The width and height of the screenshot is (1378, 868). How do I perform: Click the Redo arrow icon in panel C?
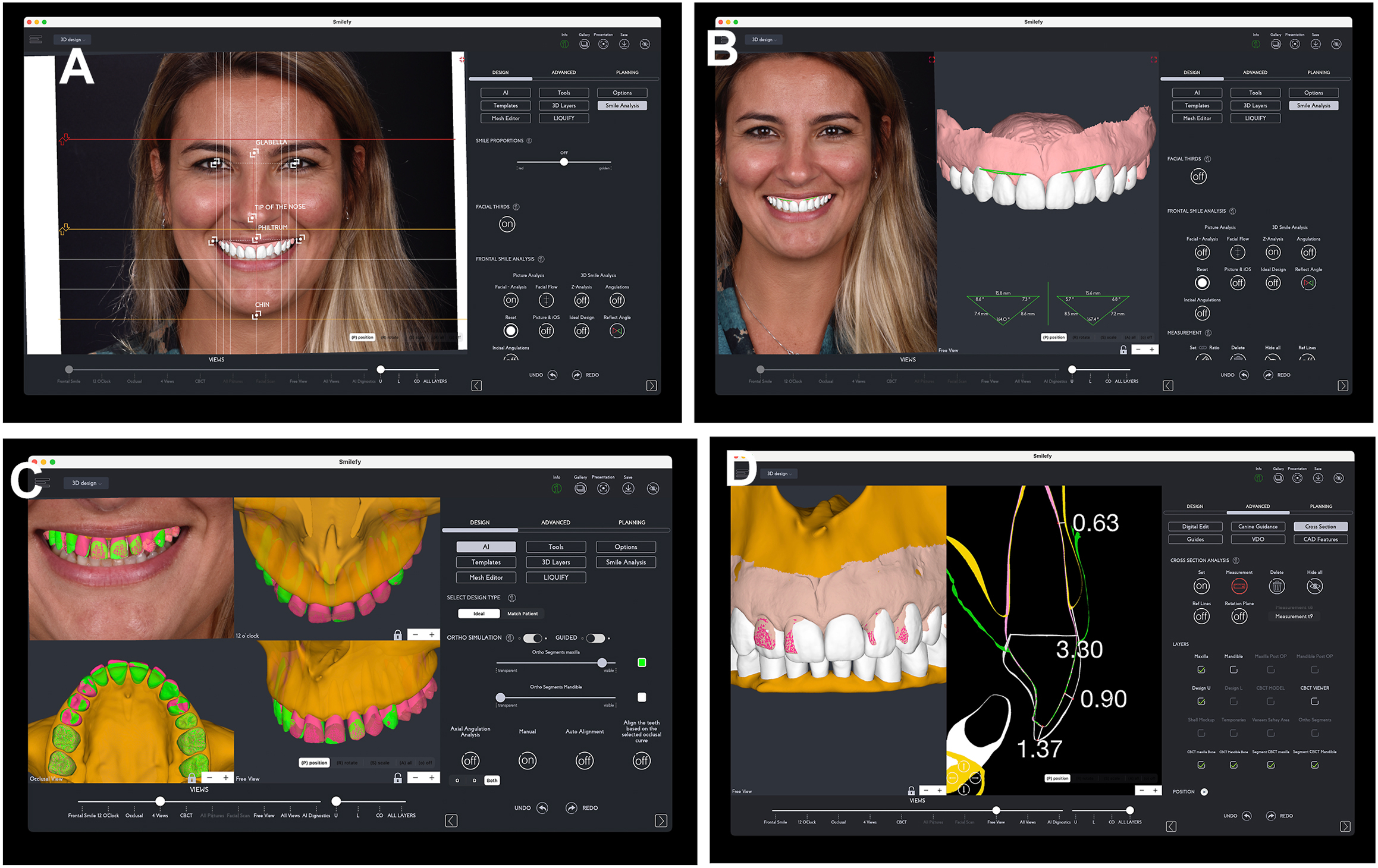(x=571, y=808)
